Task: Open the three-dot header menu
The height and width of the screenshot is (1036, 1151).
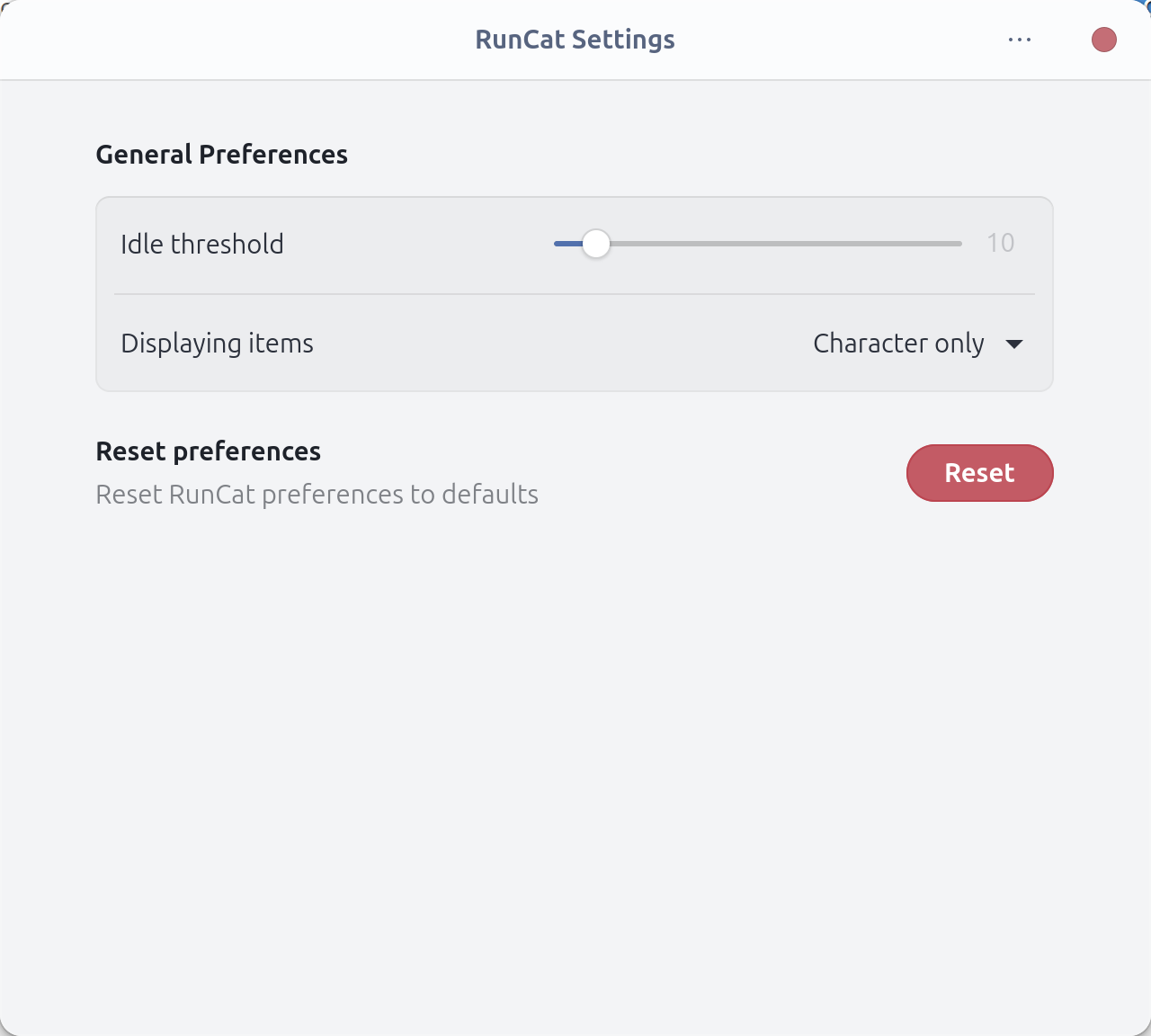Action: click(x=1020, y=40)
